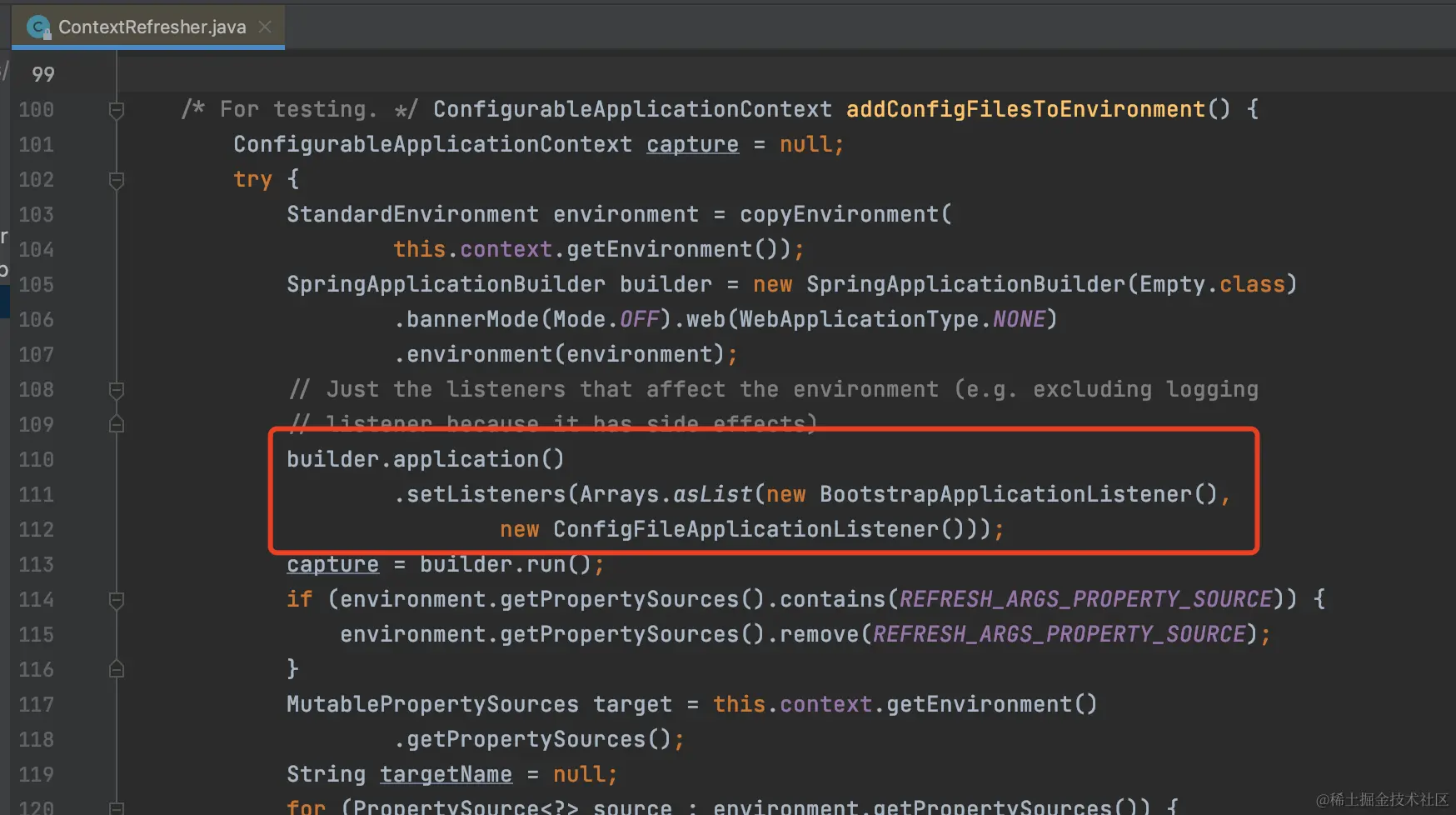The image size is (1456, 815).
Task: Collapse the try block fold at line 102
Action: [117, 179]
